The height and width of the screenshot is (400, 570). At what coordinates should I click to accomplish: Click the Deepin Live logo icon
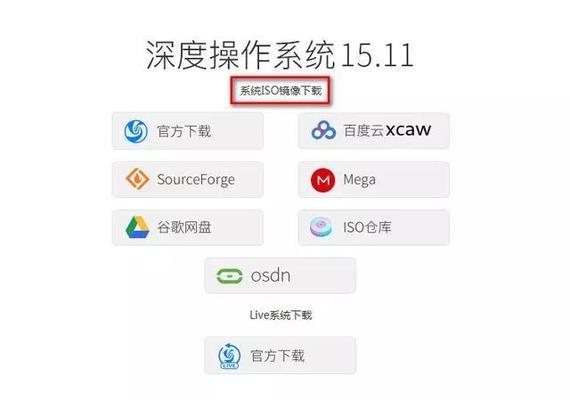(229, 356)
